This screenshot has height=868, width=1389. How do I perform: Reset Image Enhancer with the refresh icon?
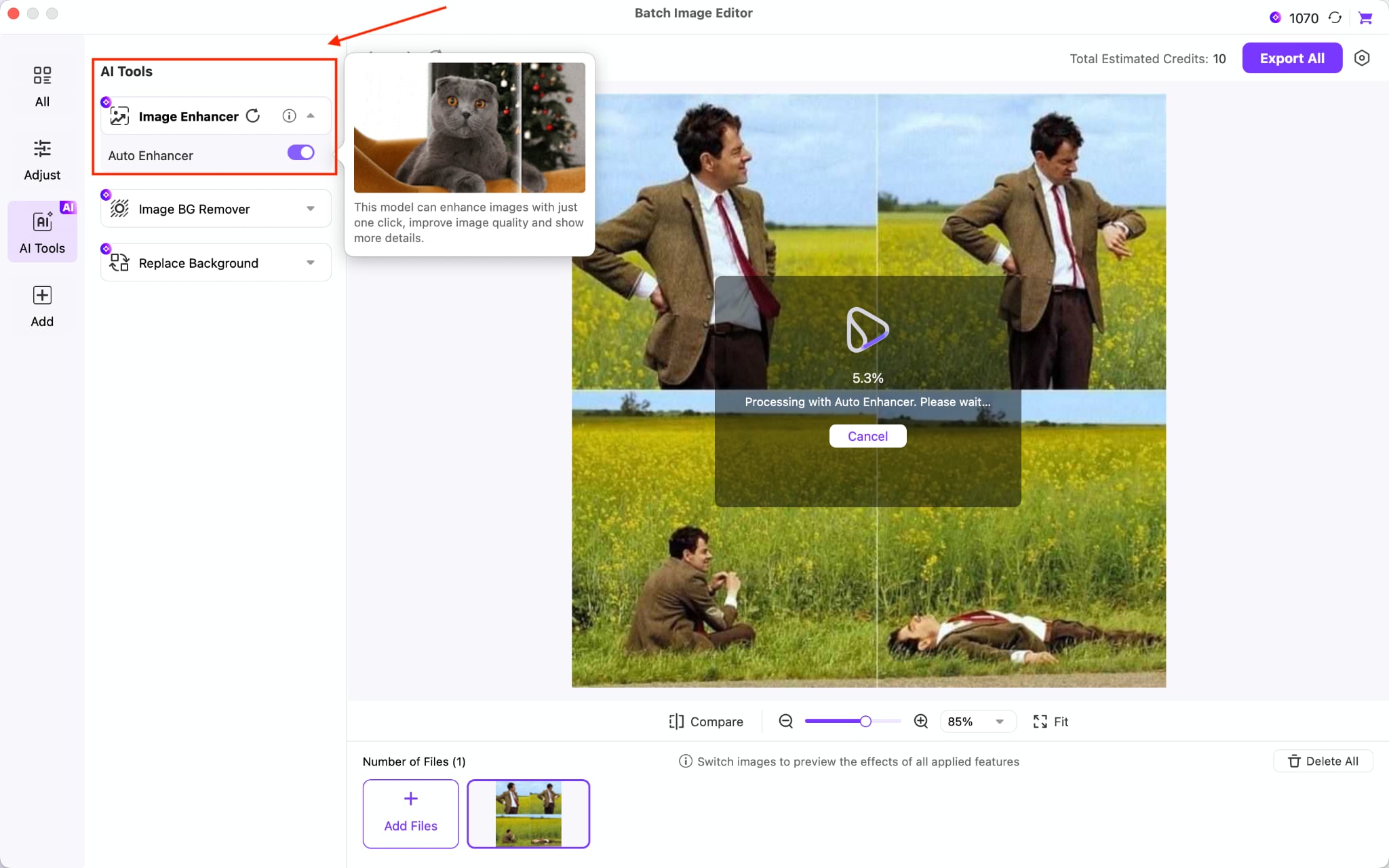click(x=252, y=115)
